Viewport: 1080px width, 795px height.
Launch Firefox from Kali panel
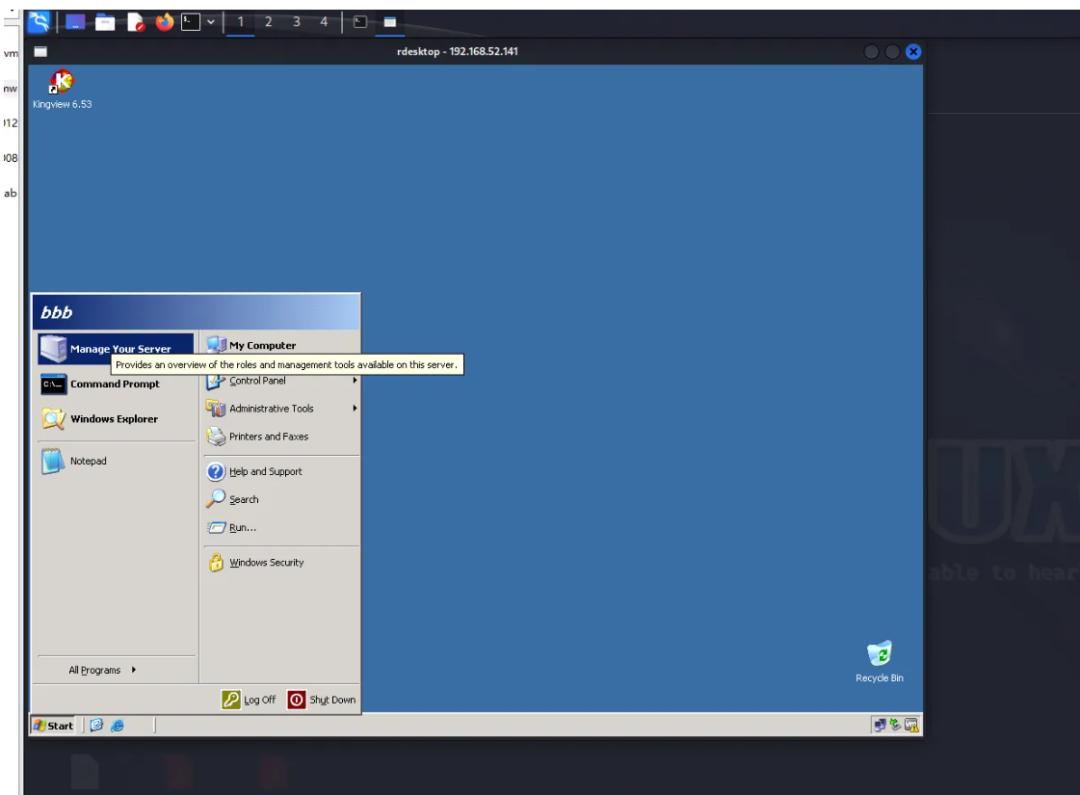pos(164,22)
